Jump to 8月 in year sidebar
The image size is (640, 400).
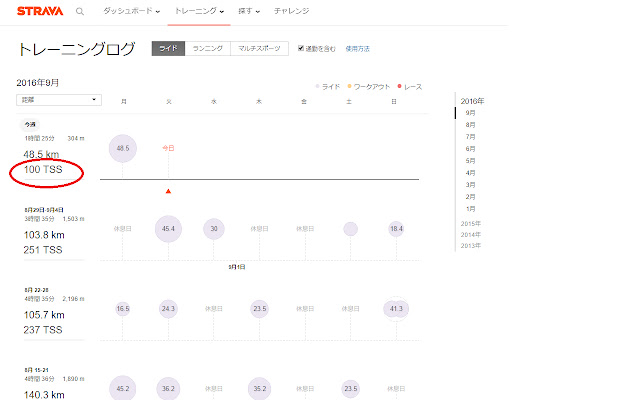(470, 125)
